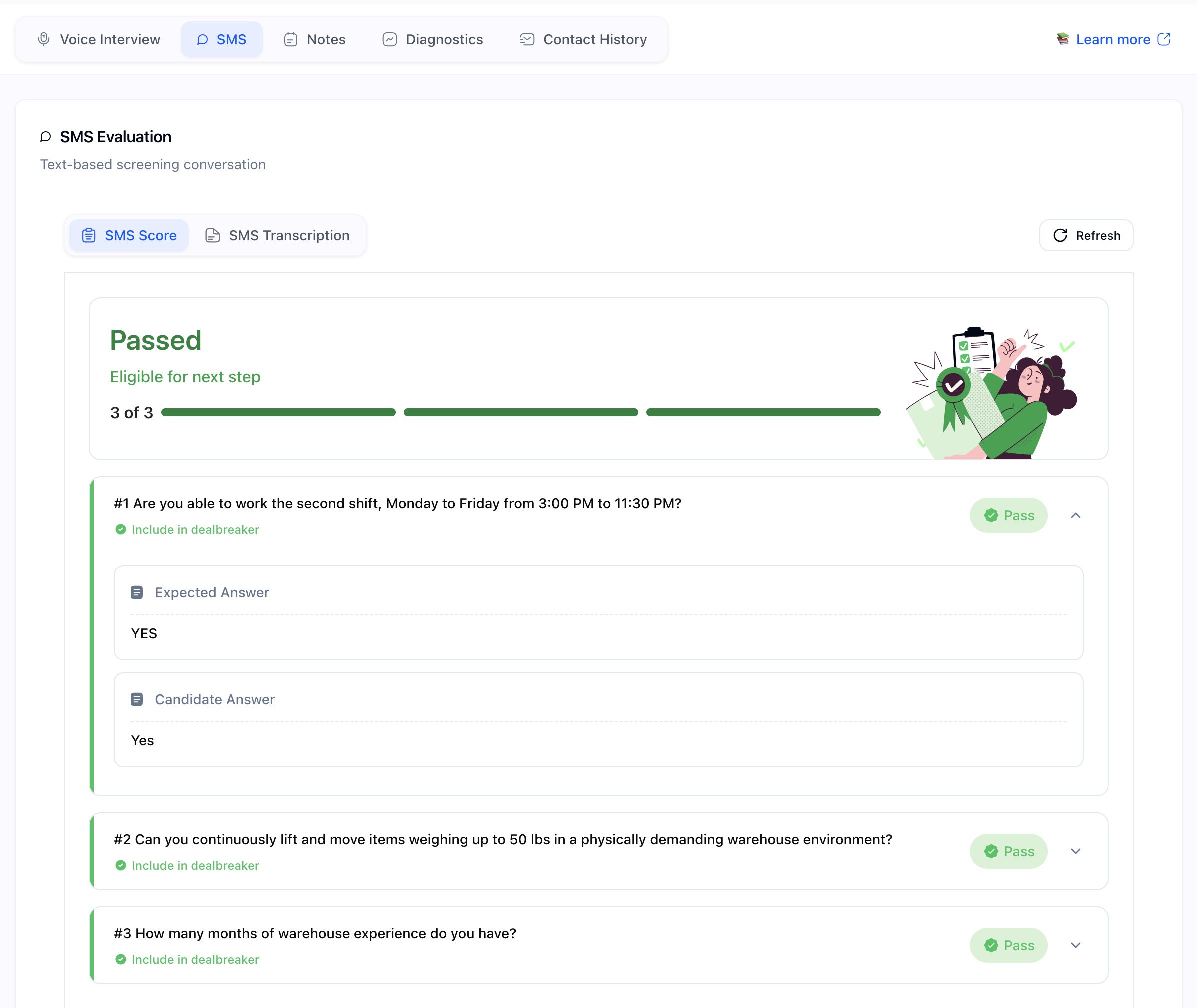The image size is (1197, 1008).
Task: Click the Notes notepad icon
Action: 291,39
